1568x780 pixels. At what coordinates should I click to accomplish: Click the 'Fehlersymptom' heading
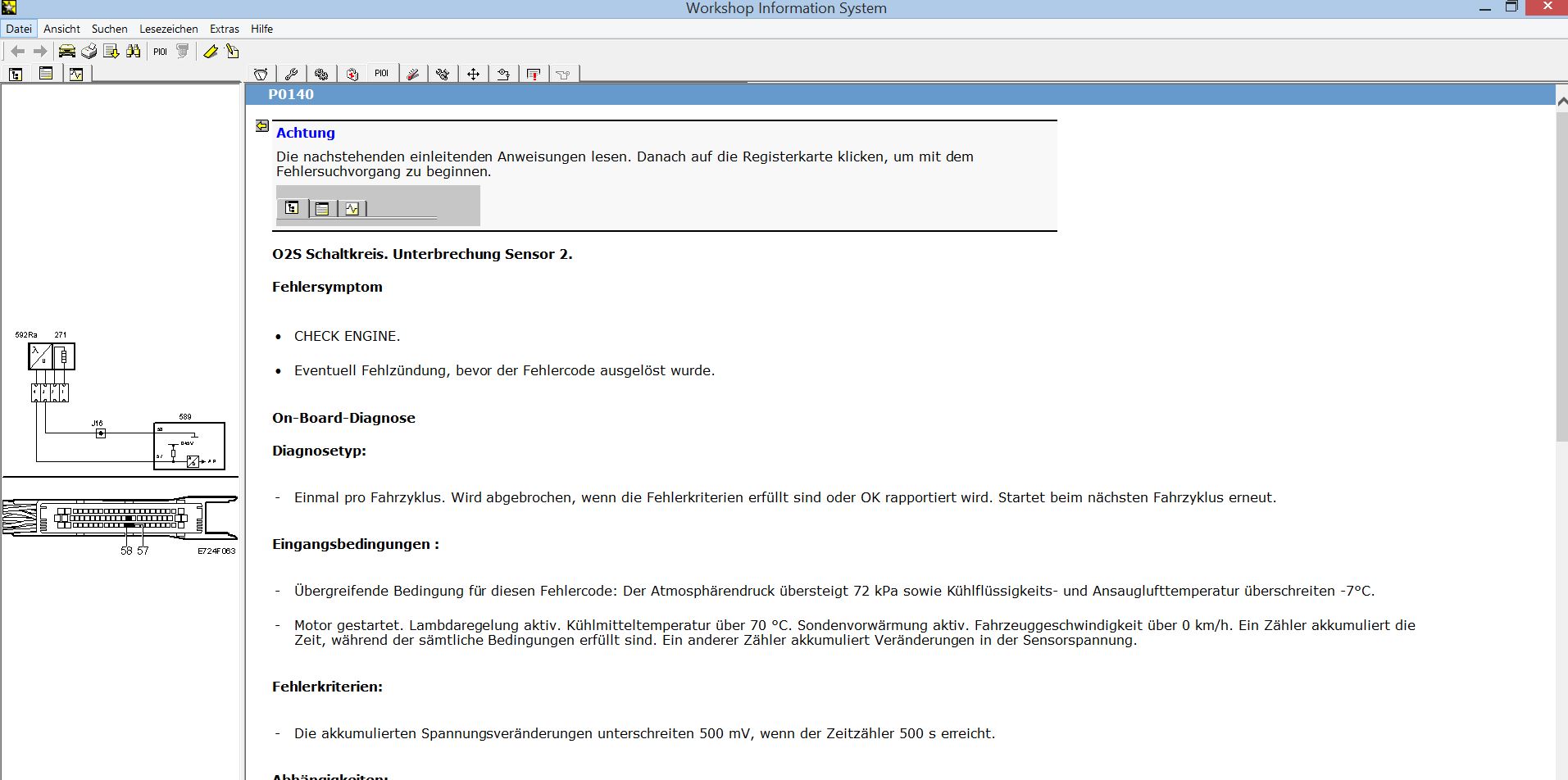click(x=327, y=287)
